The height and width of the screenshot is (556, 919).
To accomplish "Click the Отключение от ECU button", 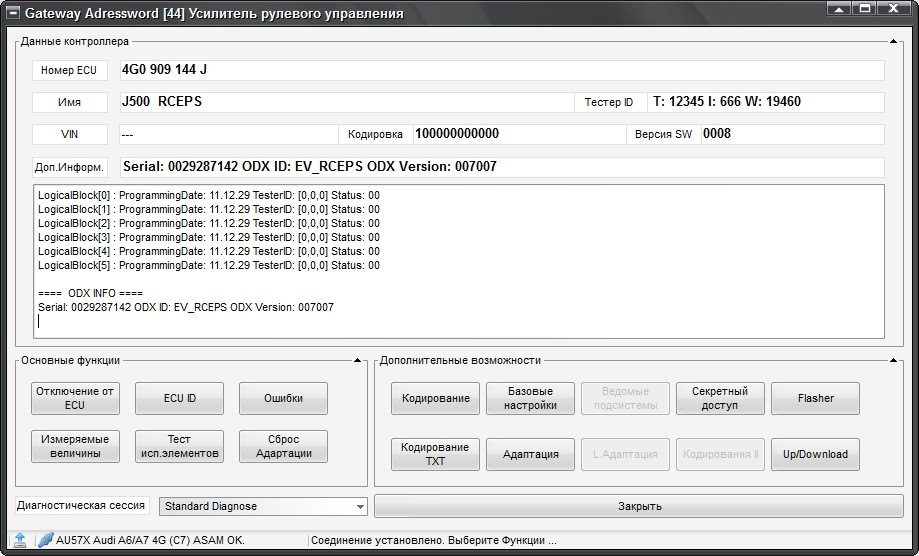I will pos(75,398).
